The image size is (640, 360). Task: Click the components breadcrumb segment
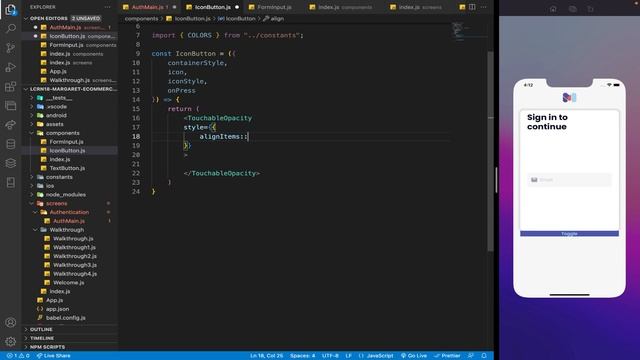141,19
